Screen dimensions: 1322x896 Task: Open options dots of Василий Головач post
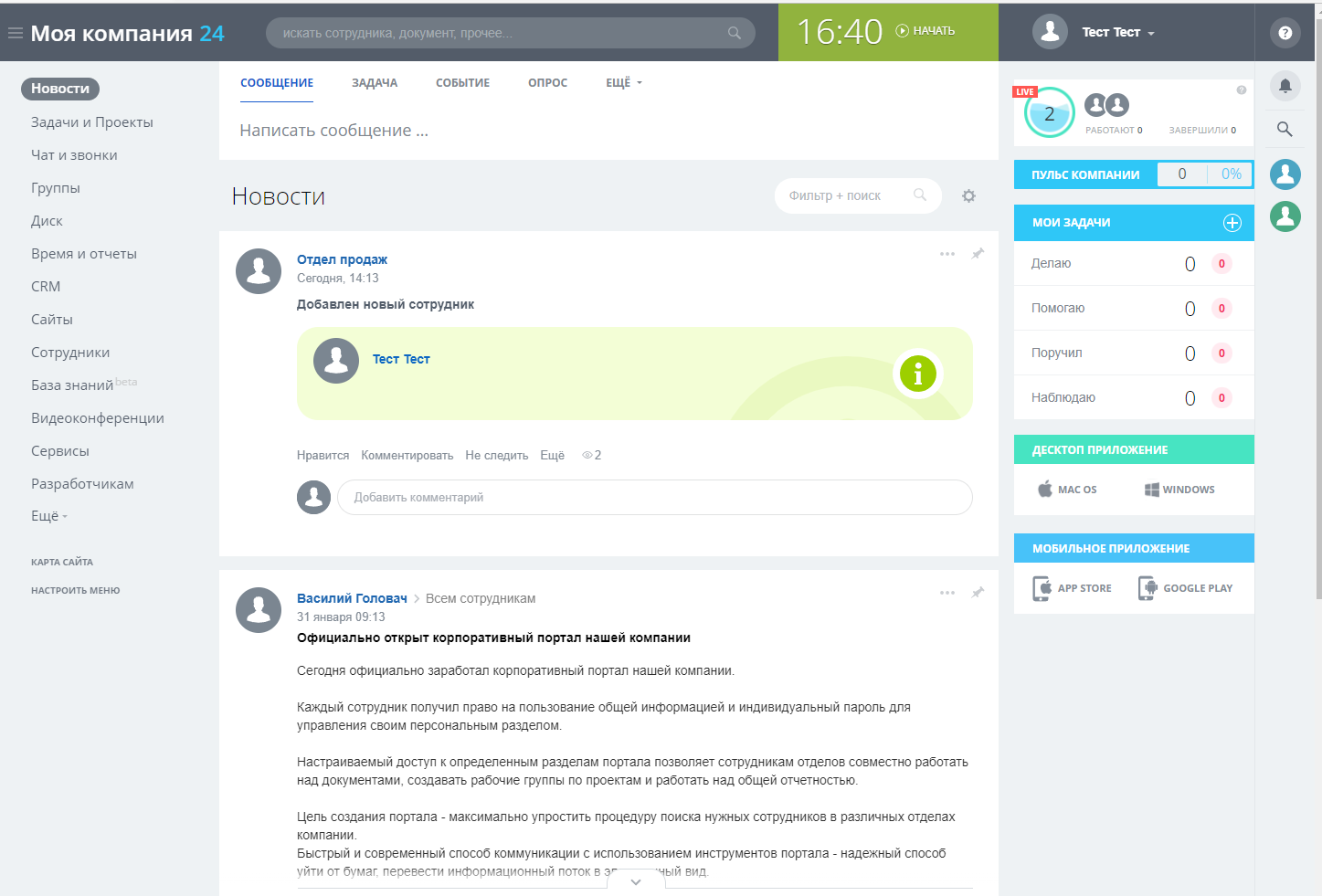947,593
